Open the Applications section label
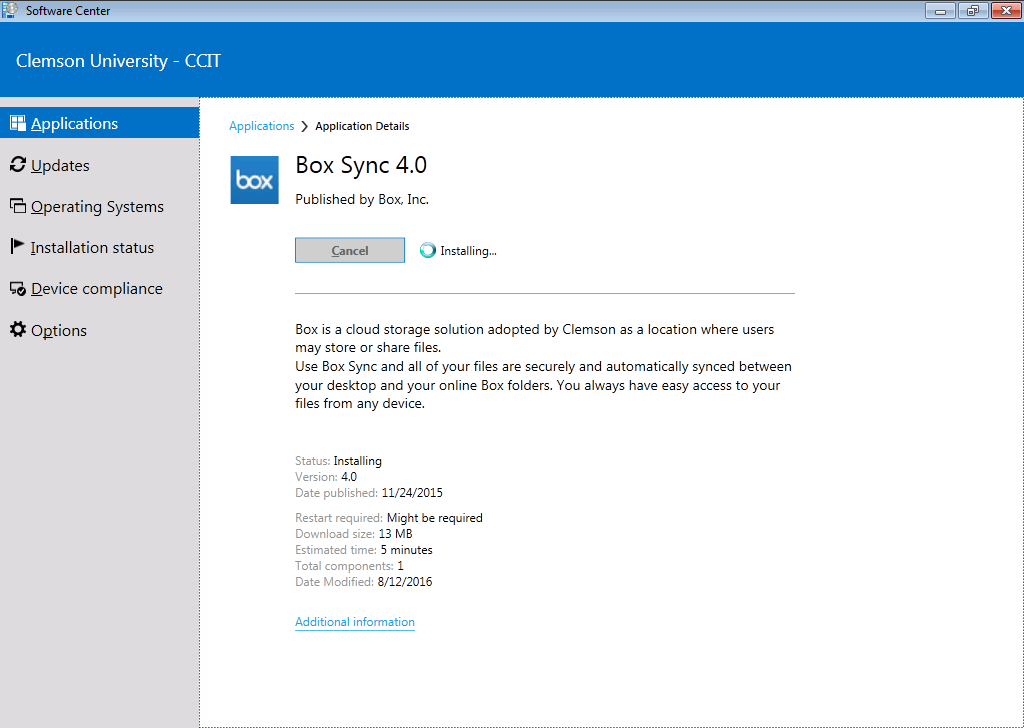Viewport: 1024px width, 728px height. 74,123
